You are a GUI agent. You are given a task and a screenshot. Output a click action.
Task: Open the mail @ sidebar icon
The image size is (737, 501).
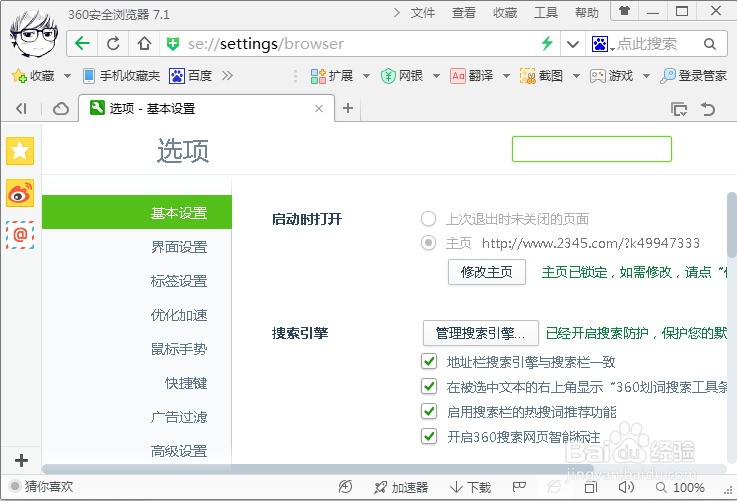click(20, 235)
